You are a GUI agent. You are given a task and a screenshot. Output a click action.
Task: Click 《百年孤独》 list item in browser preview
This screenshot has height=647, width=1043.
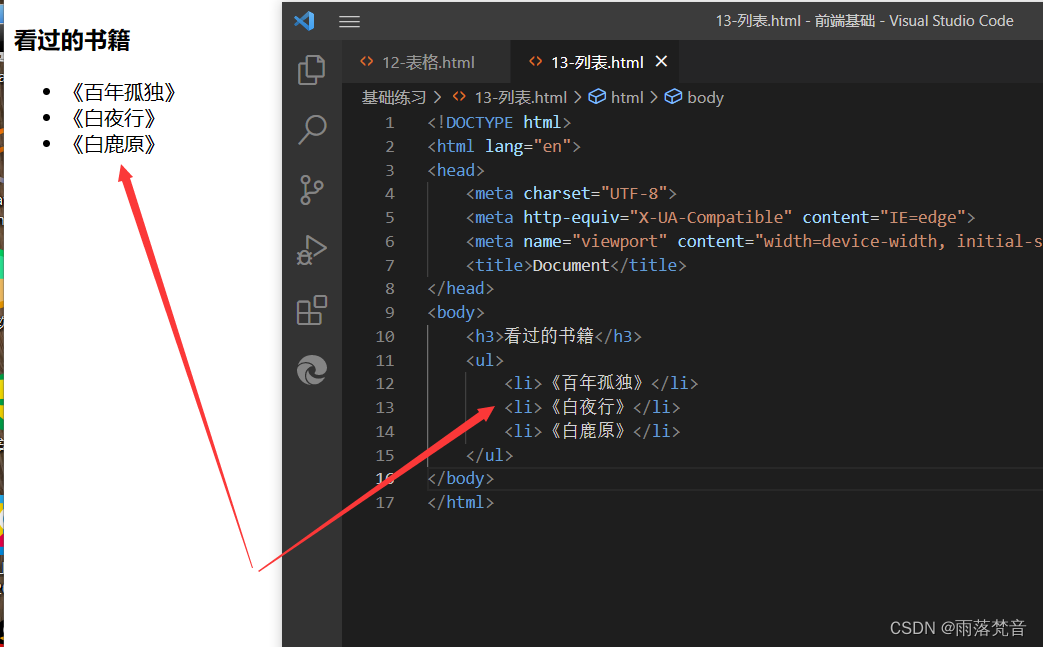[124, 92]
